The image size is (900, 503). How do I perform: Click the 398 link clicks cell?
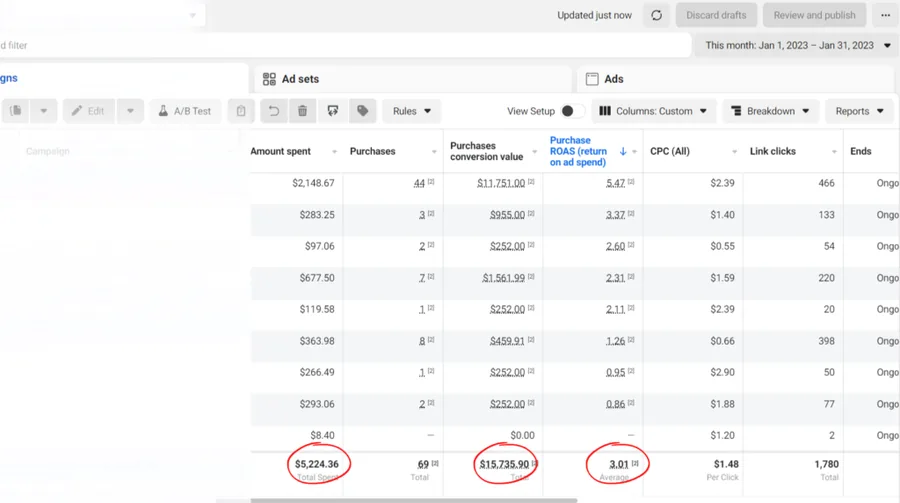[827, 341]
